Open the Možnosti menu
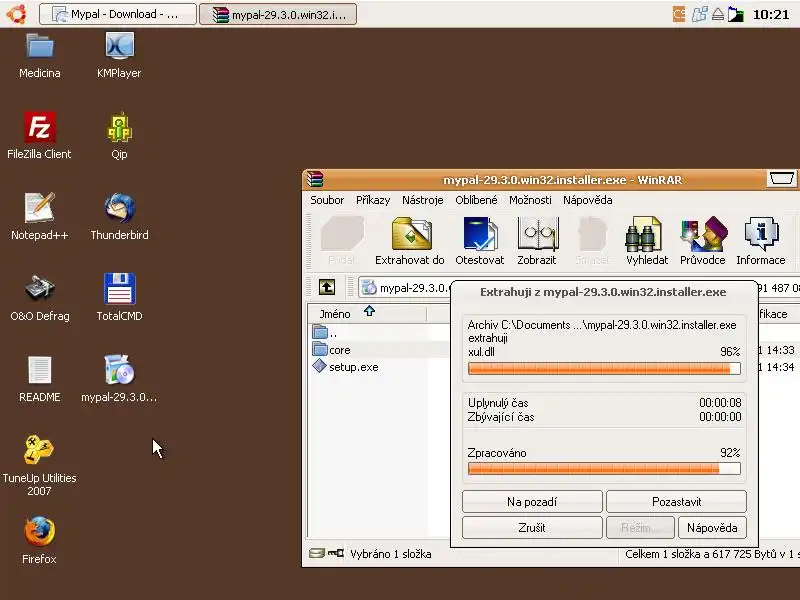800x600 pixels. tap(530, 200)
